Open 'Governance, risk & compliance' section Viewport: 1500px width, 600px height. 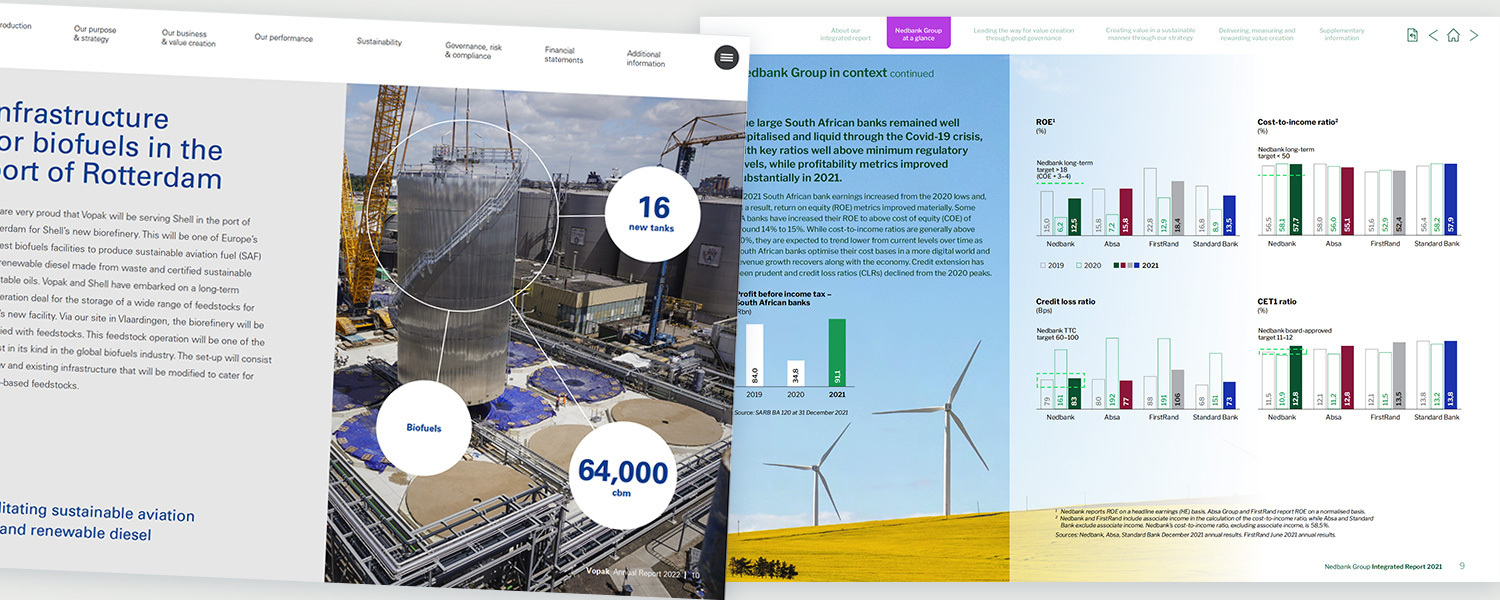[473, 50]
